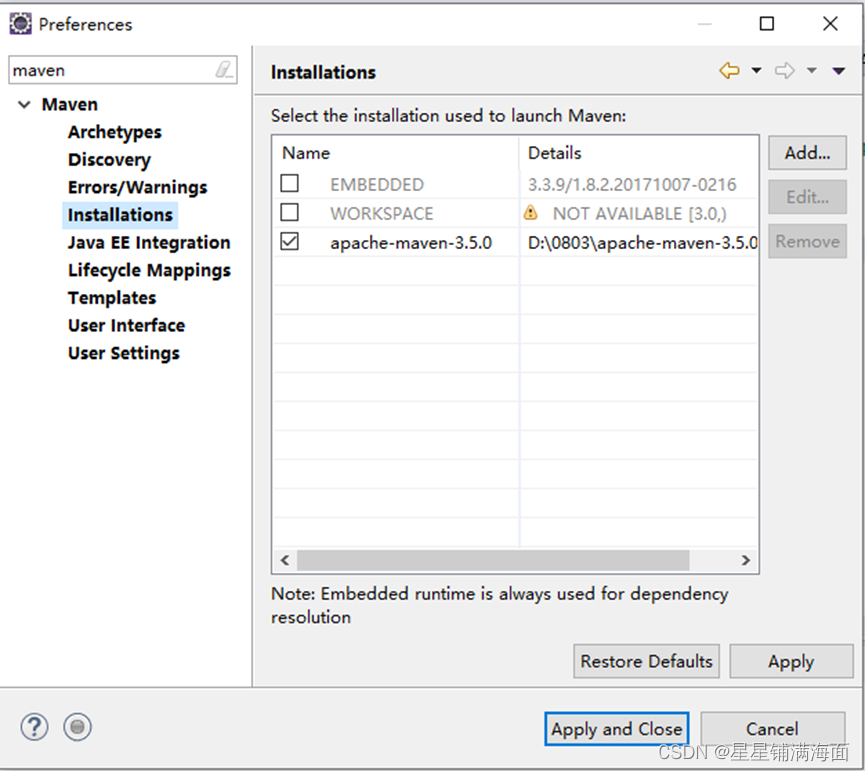Click the scroll left arrow of table
865x771 pixels.
point(285,560)
